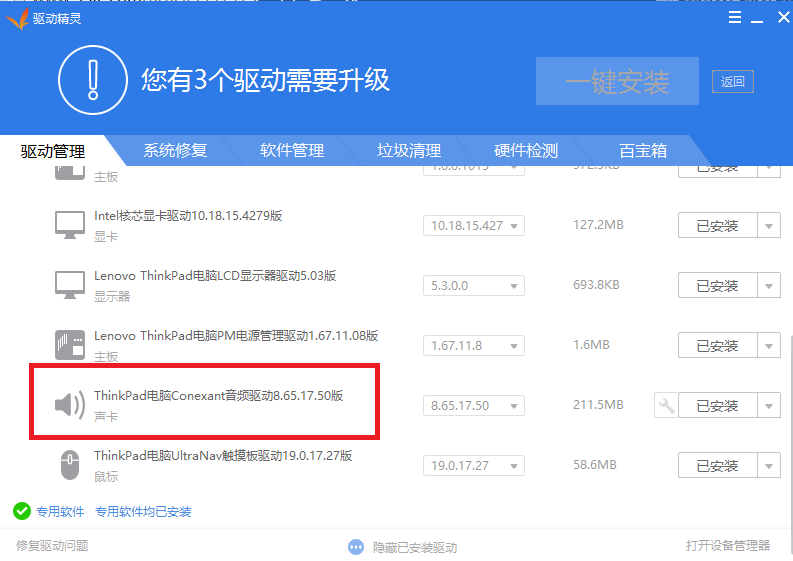Close the 驱动精灵 window
793x561 pixels.
point(783,17)
